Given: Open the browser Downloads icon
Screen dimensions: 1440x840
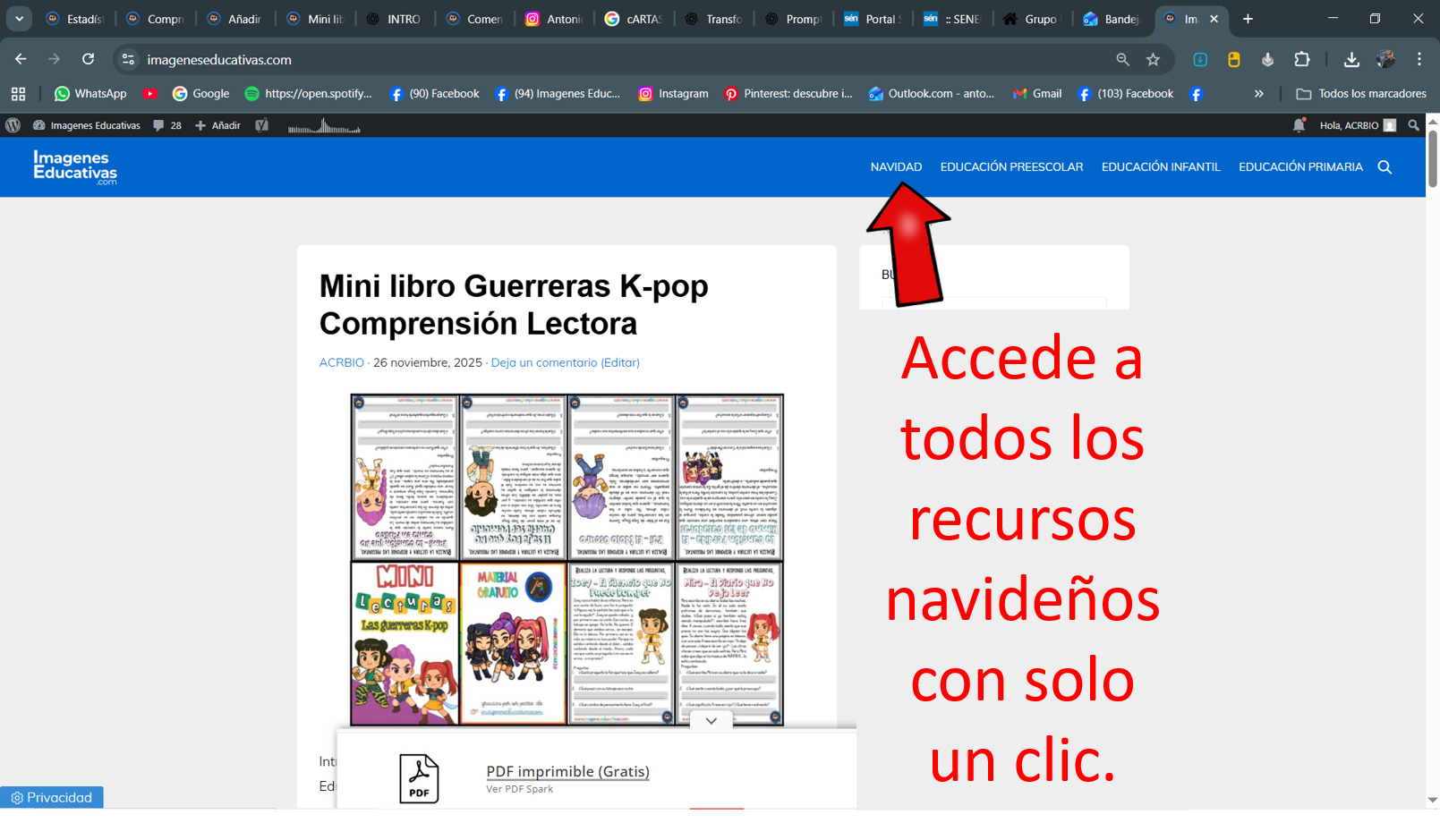Looking at the screenshot, I should 1351,60.
